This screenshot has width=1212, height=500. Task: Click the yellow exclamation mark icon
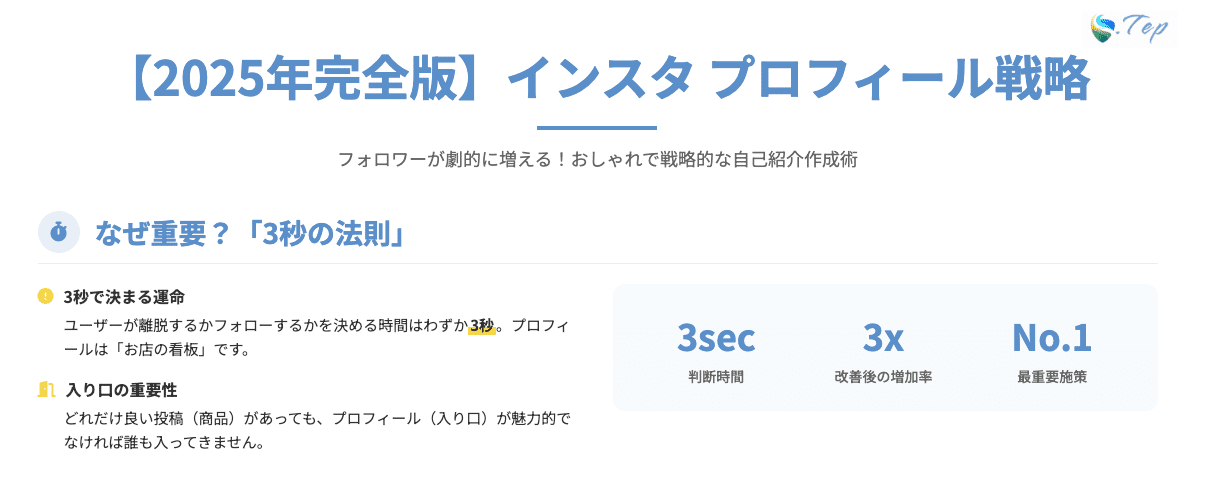pos(45,296)
